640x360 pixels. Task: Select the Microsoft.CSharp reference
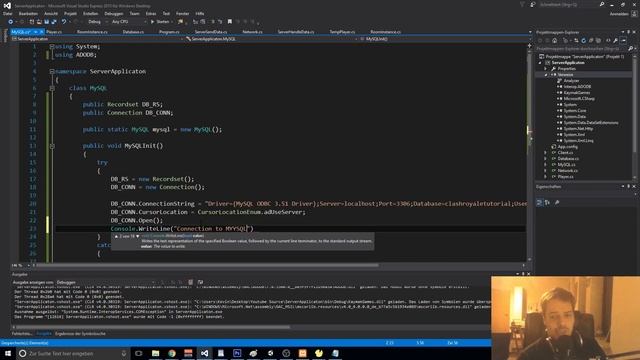click(x=579, y=98)
